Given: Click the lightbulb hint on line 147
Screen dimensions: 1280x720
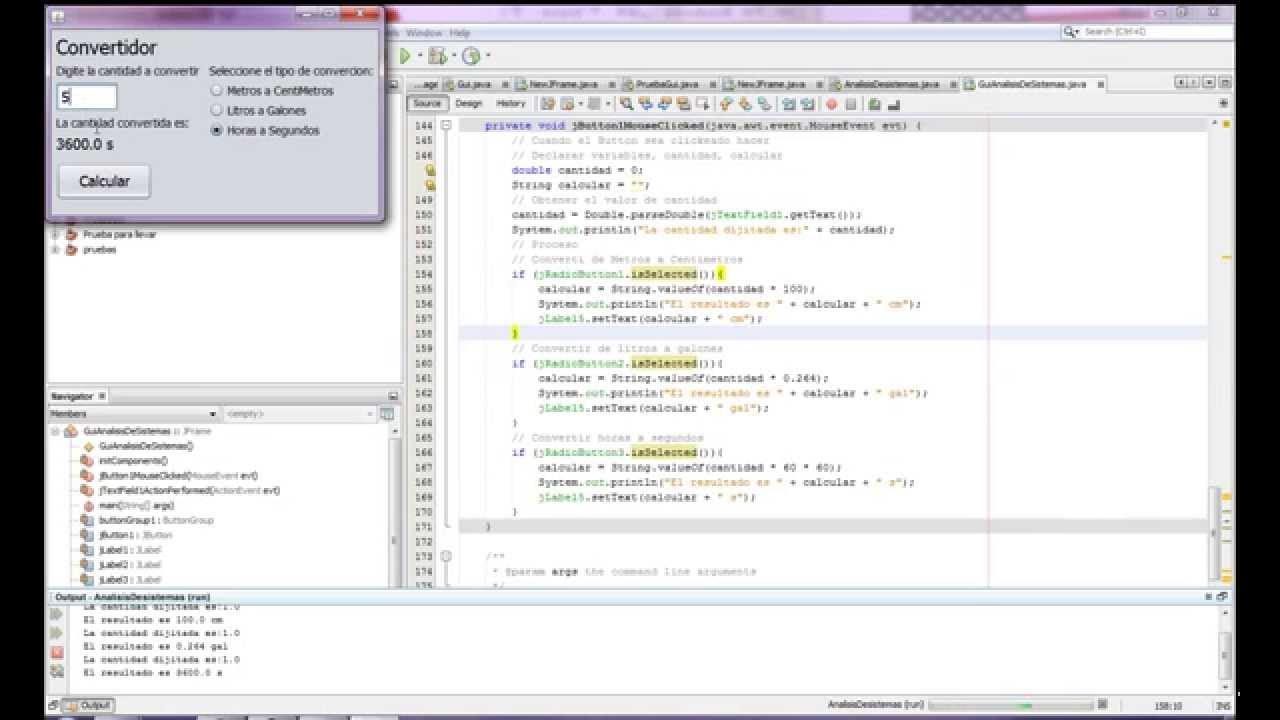Looking at the screenshot, I should coord(430,170).
